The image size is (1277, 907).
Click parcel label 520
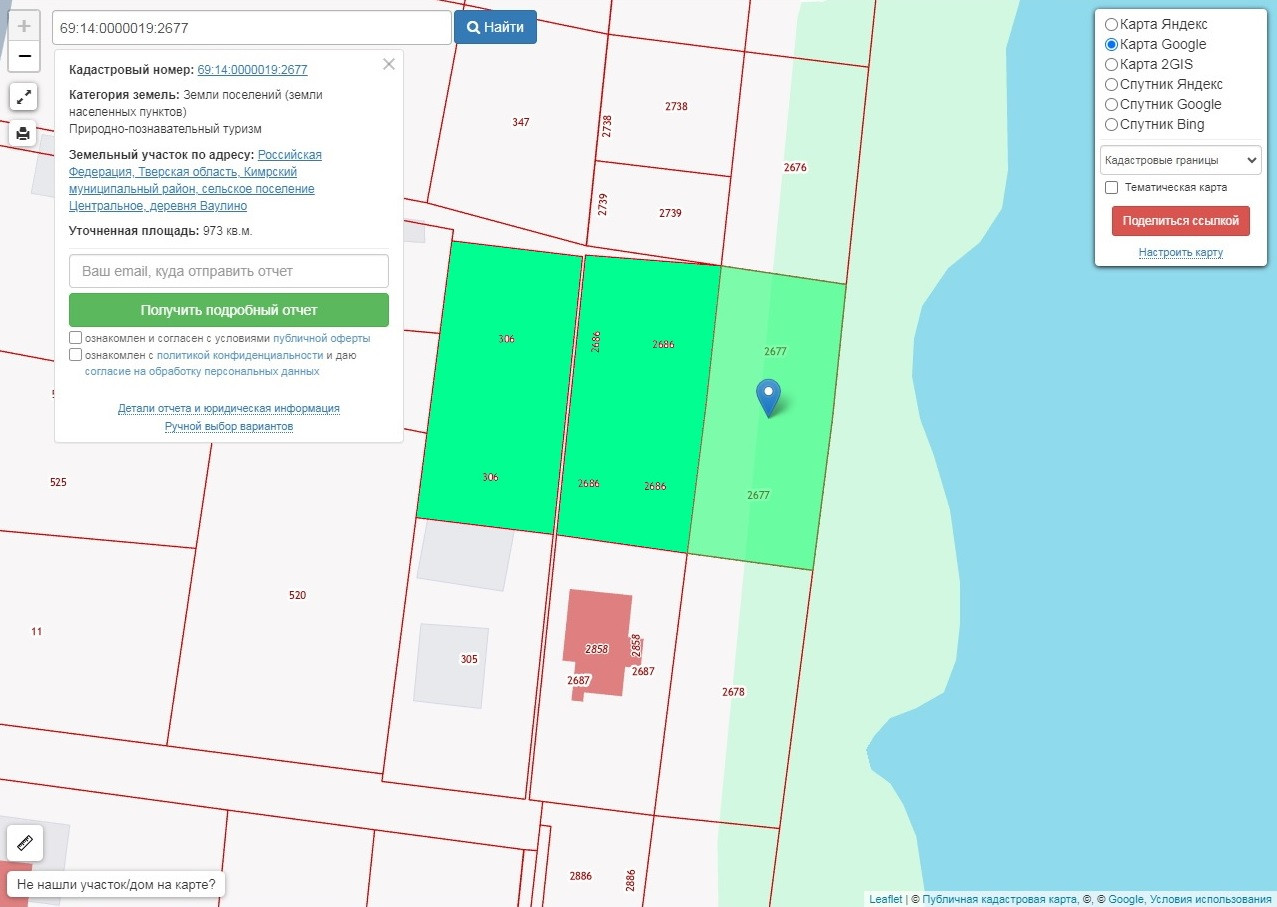tap(297, 595)
